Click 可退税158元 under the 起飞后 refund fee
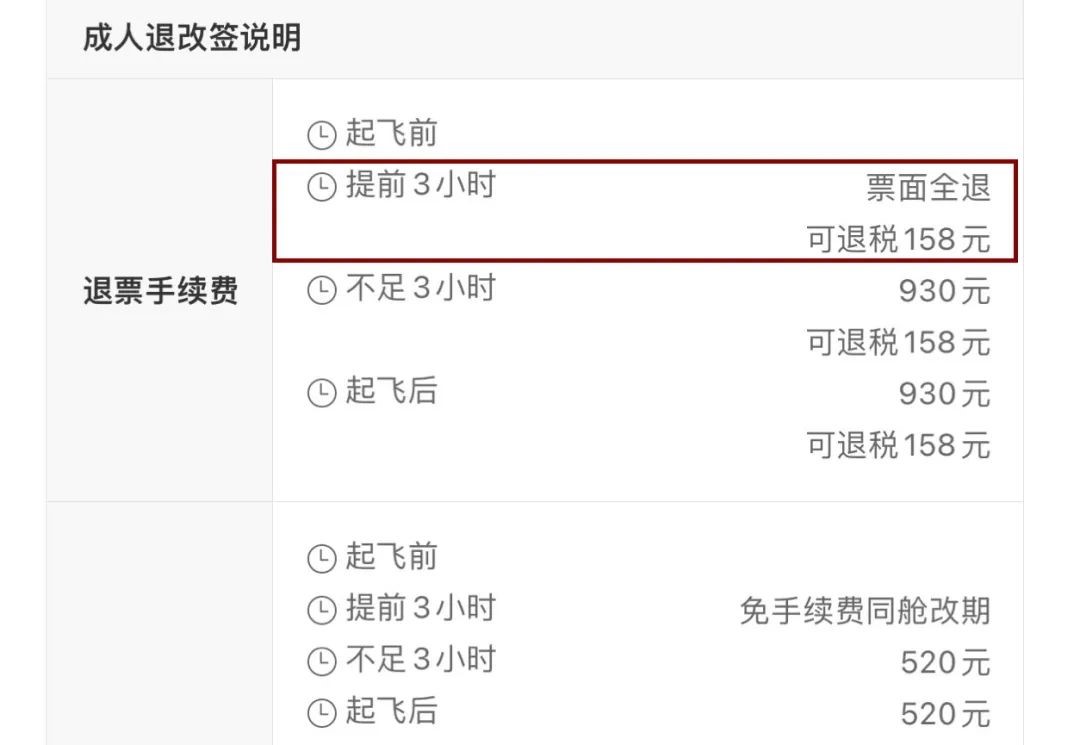The height and width of the screenshot is (745, 1080). point(898,445)
